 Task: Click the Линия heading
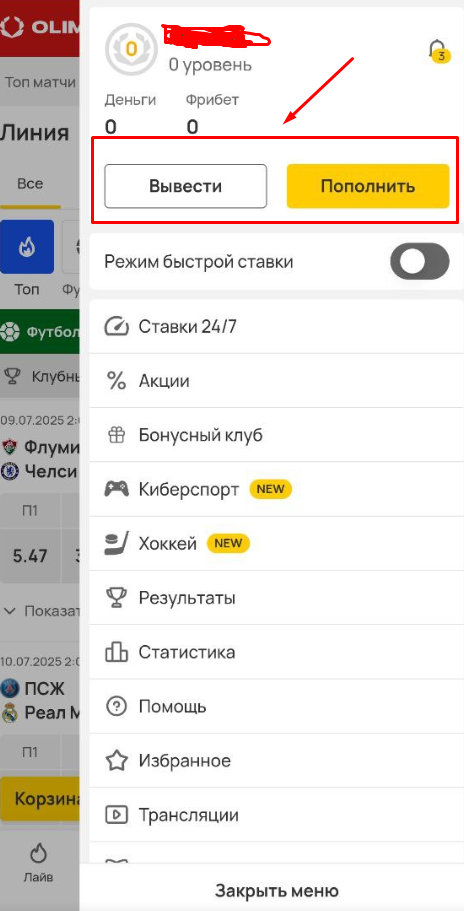tap(35, 133)
